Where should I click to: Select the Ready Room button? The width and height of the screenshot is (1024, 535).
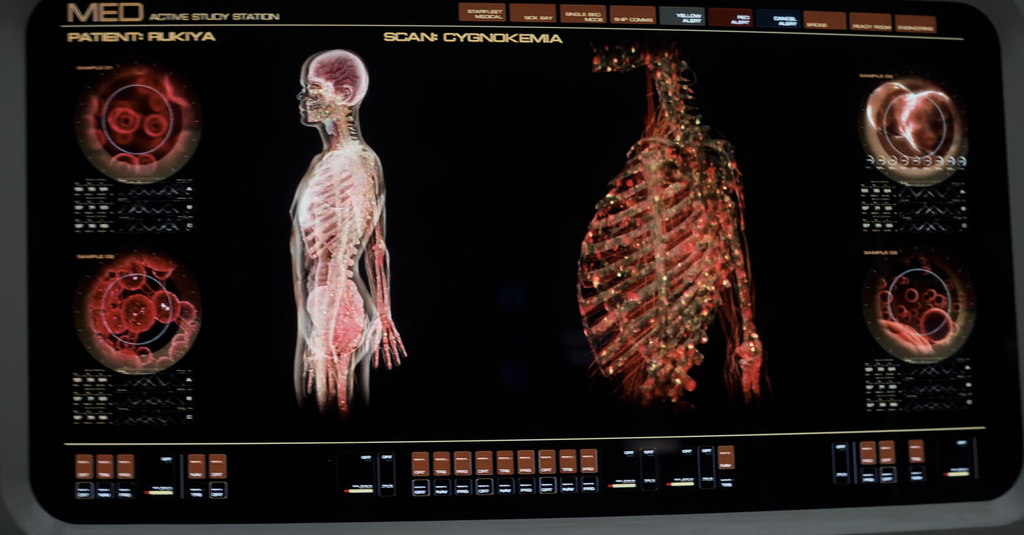[x=871, y=23]
